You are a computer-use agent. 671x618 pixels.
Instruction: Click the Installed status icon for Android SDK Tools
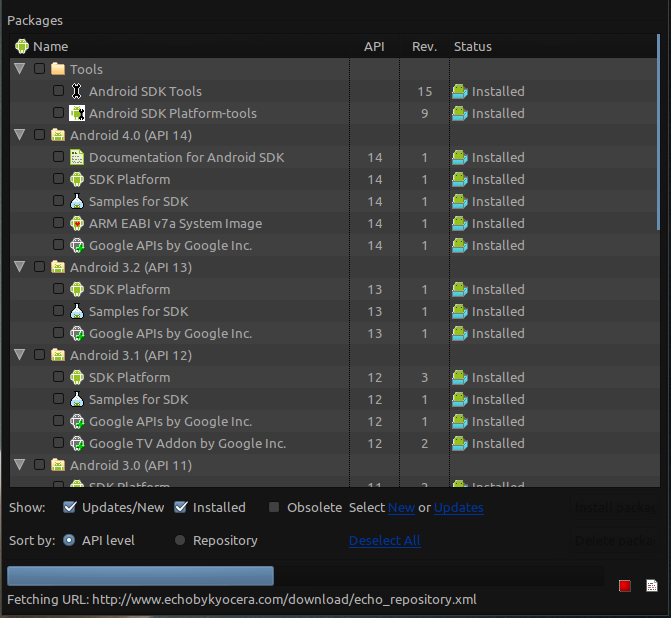(x=460, y=91)
